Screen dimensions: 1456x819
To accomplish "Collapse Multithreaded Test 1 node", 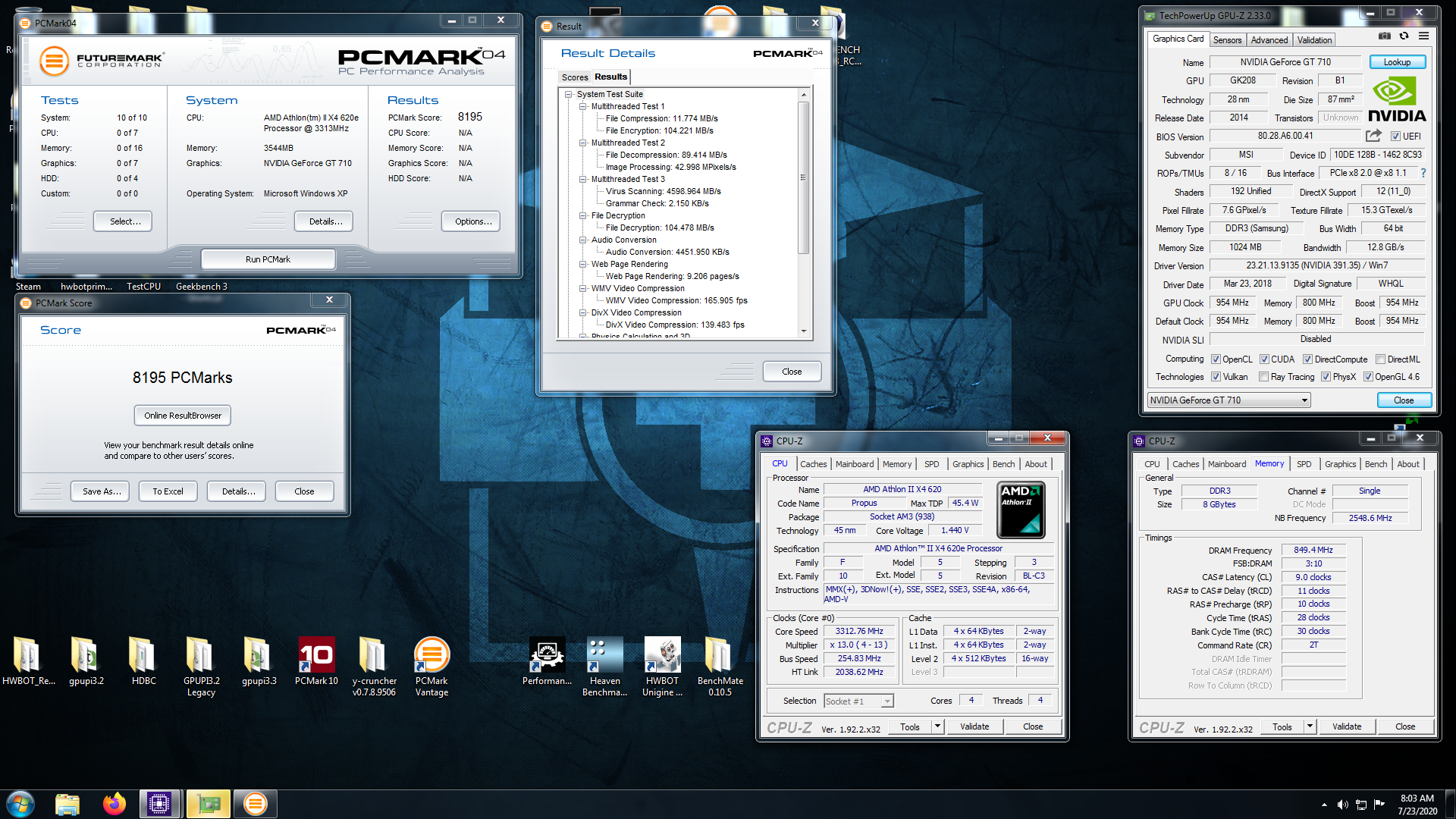I will (x=582, y=107).
